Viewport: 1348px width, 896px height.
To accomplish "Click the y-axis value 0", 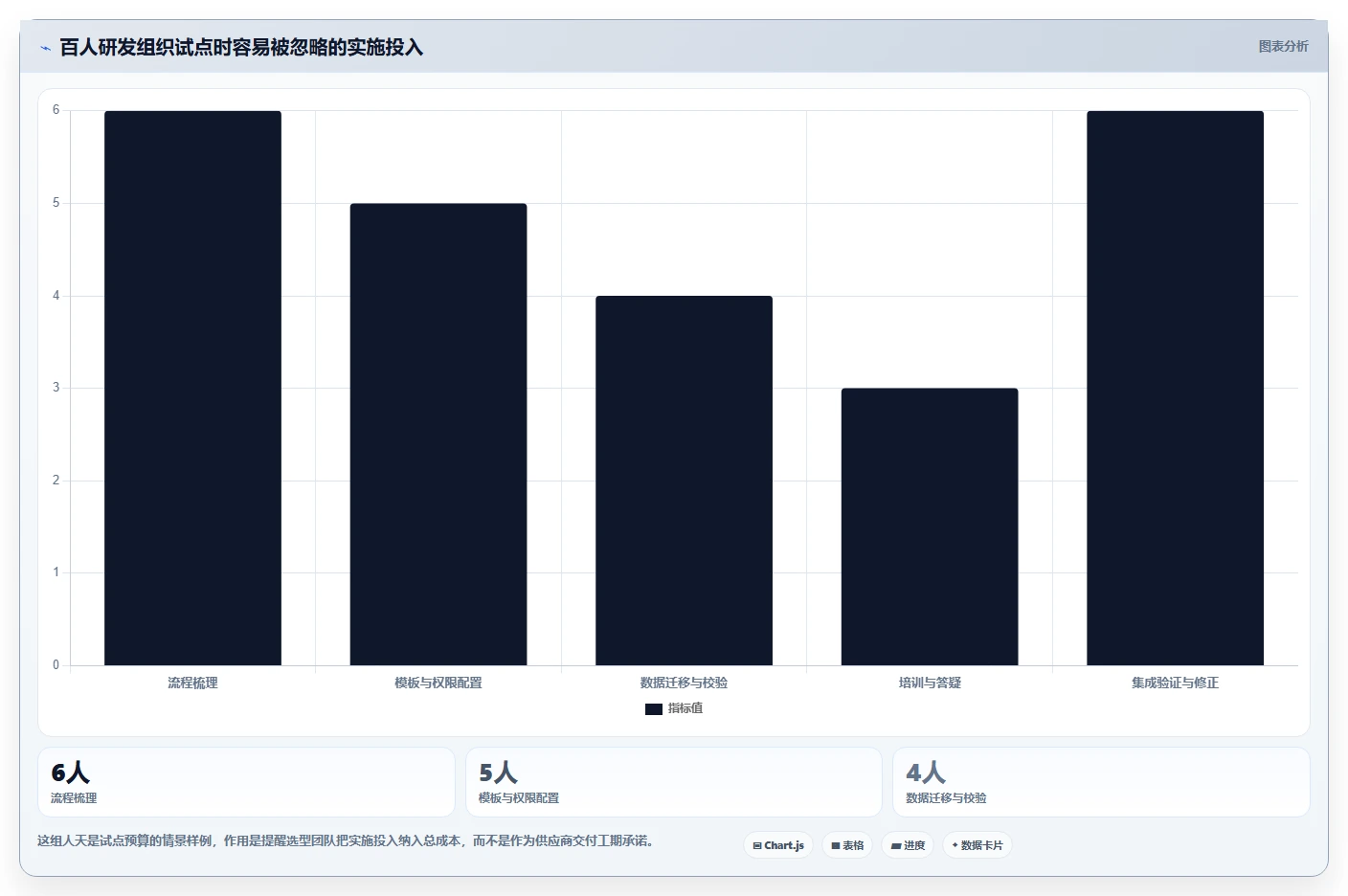I will [56, 665].
